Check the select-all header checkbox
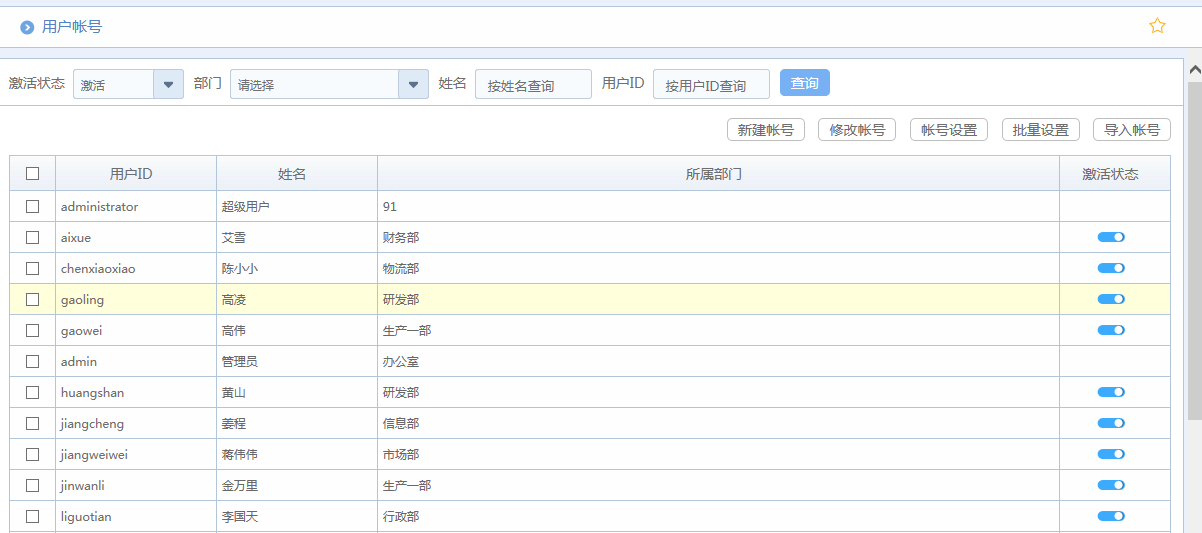 [33, 173]
